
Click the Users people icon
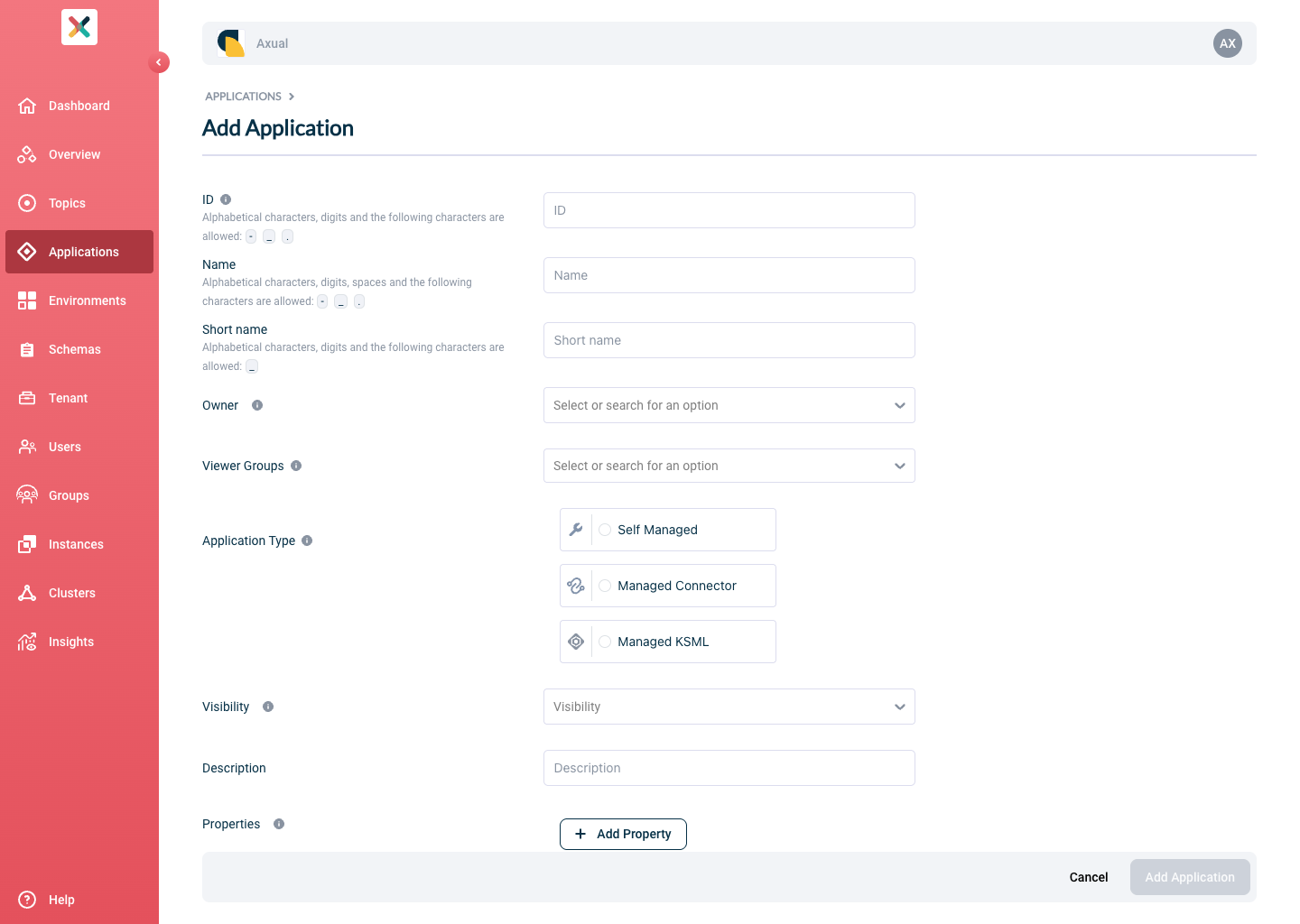(27, 447)
